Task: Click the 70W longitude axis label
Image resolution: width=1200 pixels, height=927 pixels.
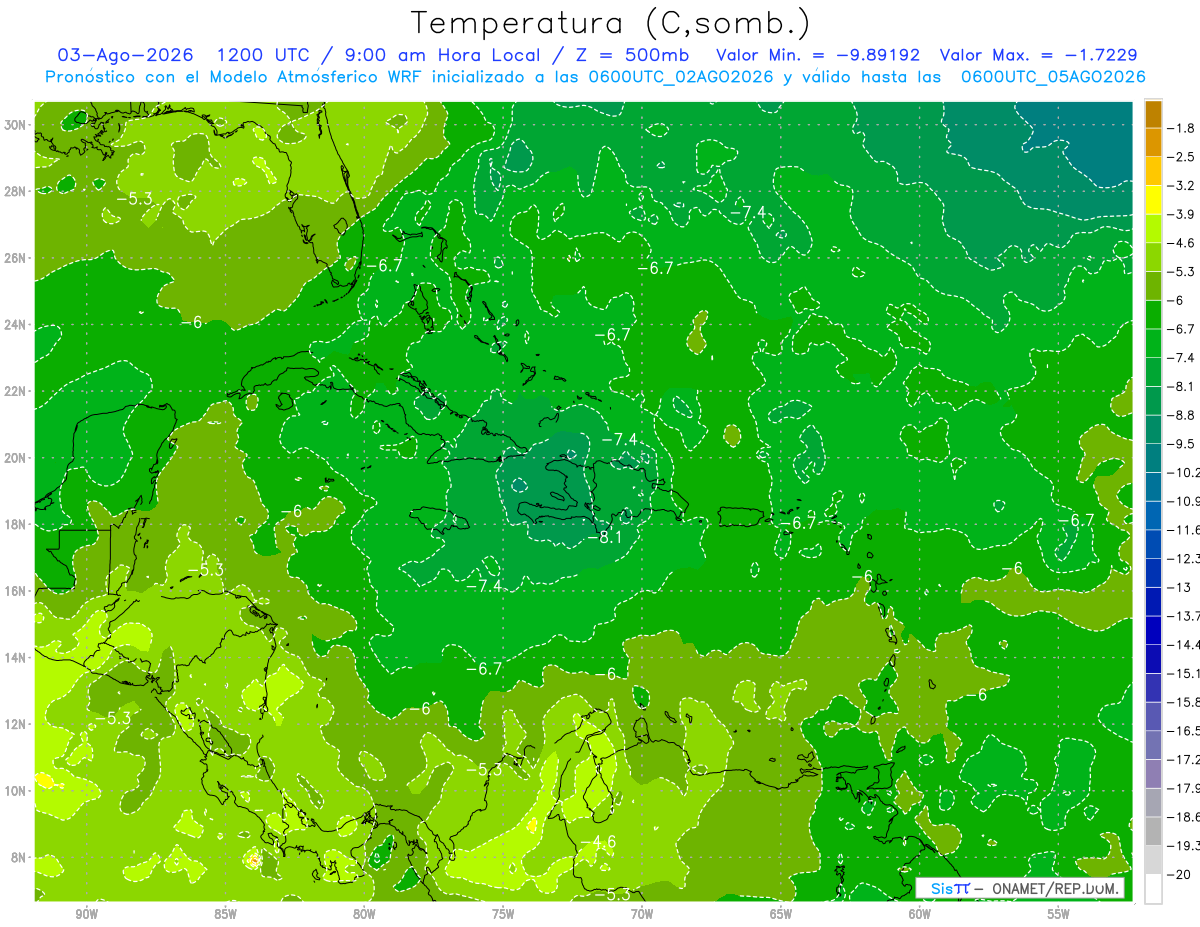Action: pyautogui.click(x=642, y=914)
